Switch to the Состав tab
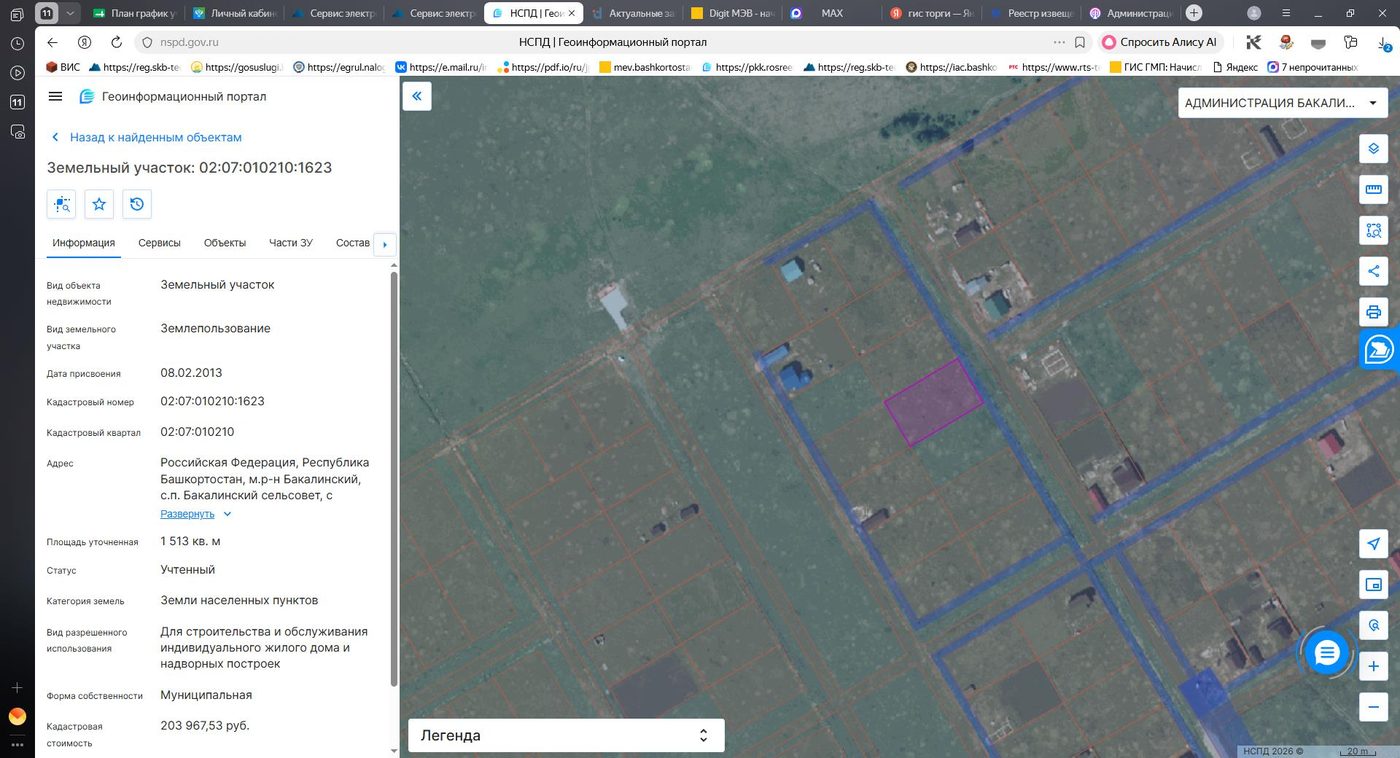Screen dimensions: 1400x758 click(353, 243)
